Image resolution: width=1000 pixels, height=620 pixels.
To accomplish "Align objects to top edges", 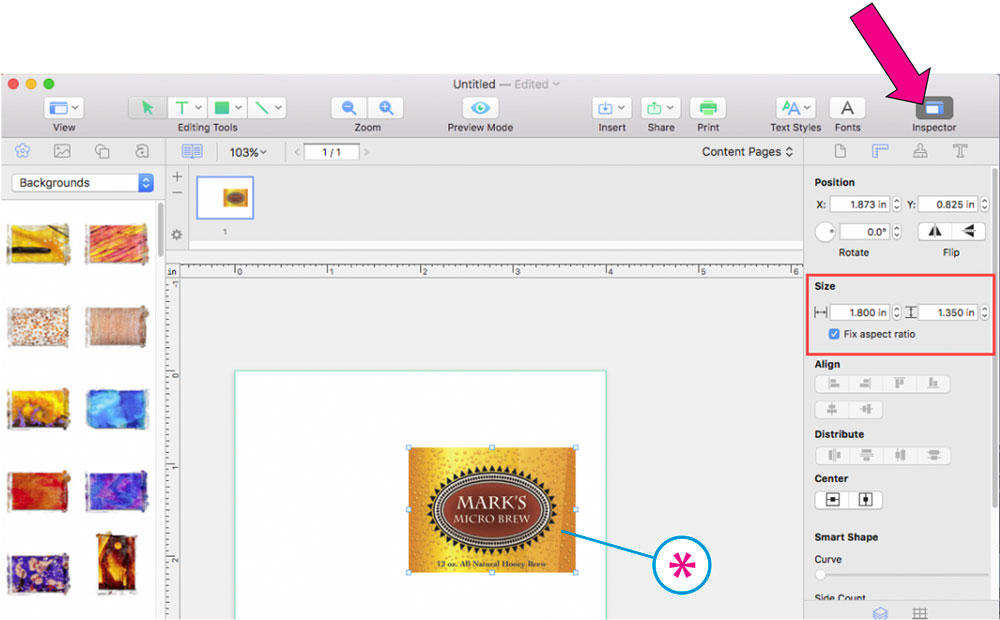I will [x=899, y=383].
